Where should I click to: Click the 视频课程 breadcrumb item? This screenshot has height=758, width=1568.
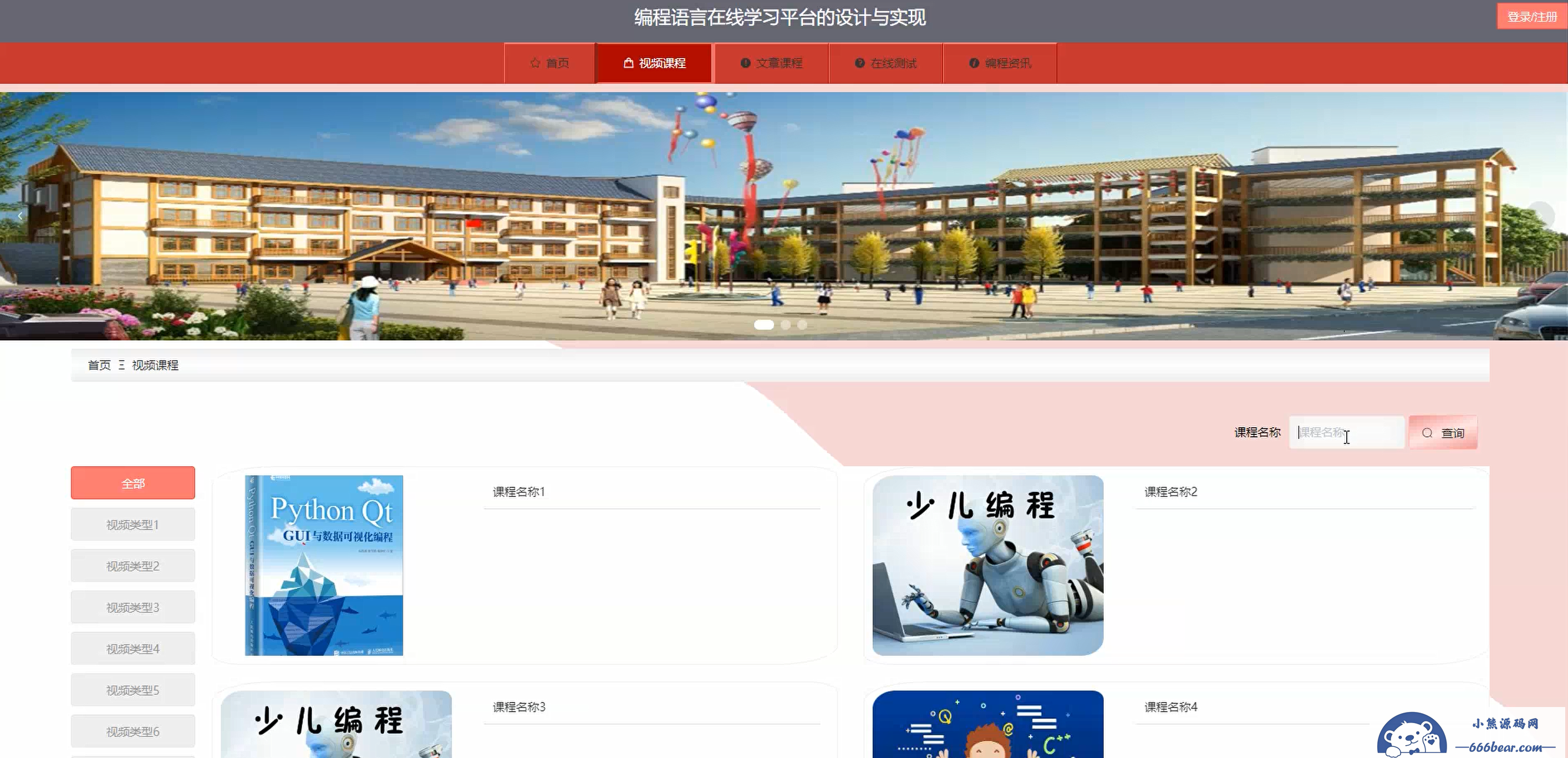click(155, 365)
